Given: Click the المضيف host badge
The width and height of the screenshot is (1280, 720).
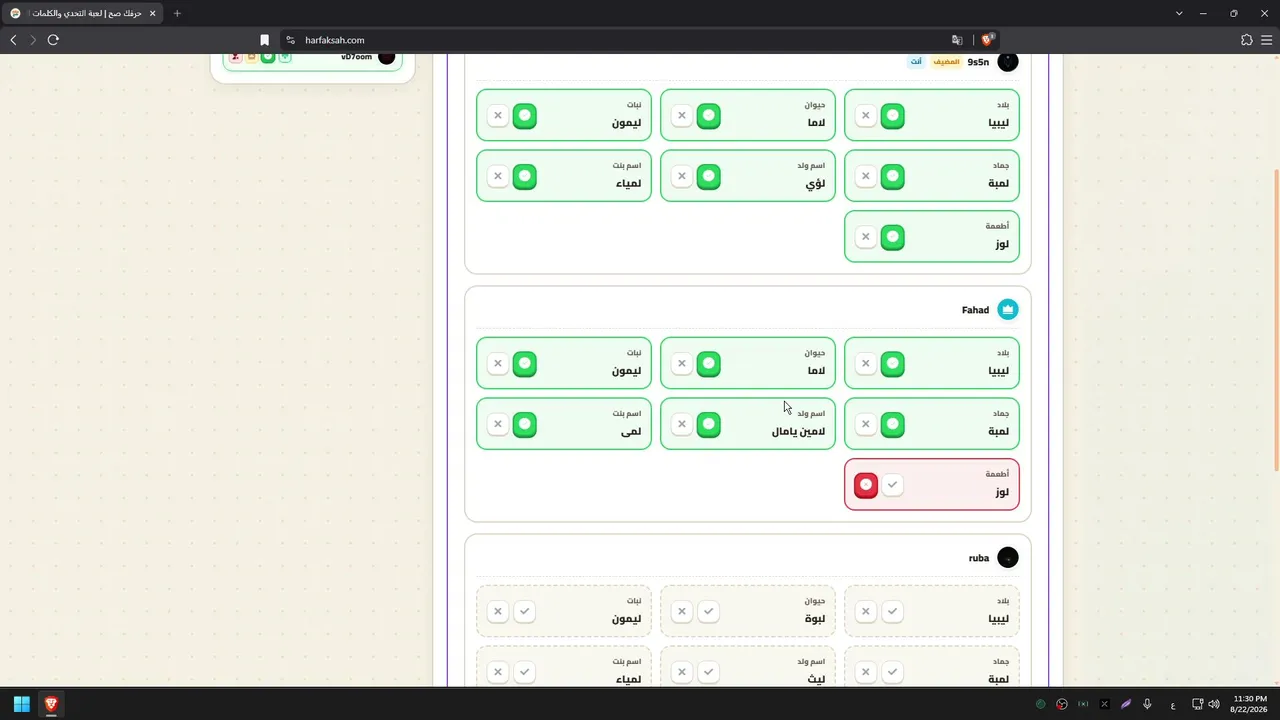Looking at the screenshot, I should 946,62.
